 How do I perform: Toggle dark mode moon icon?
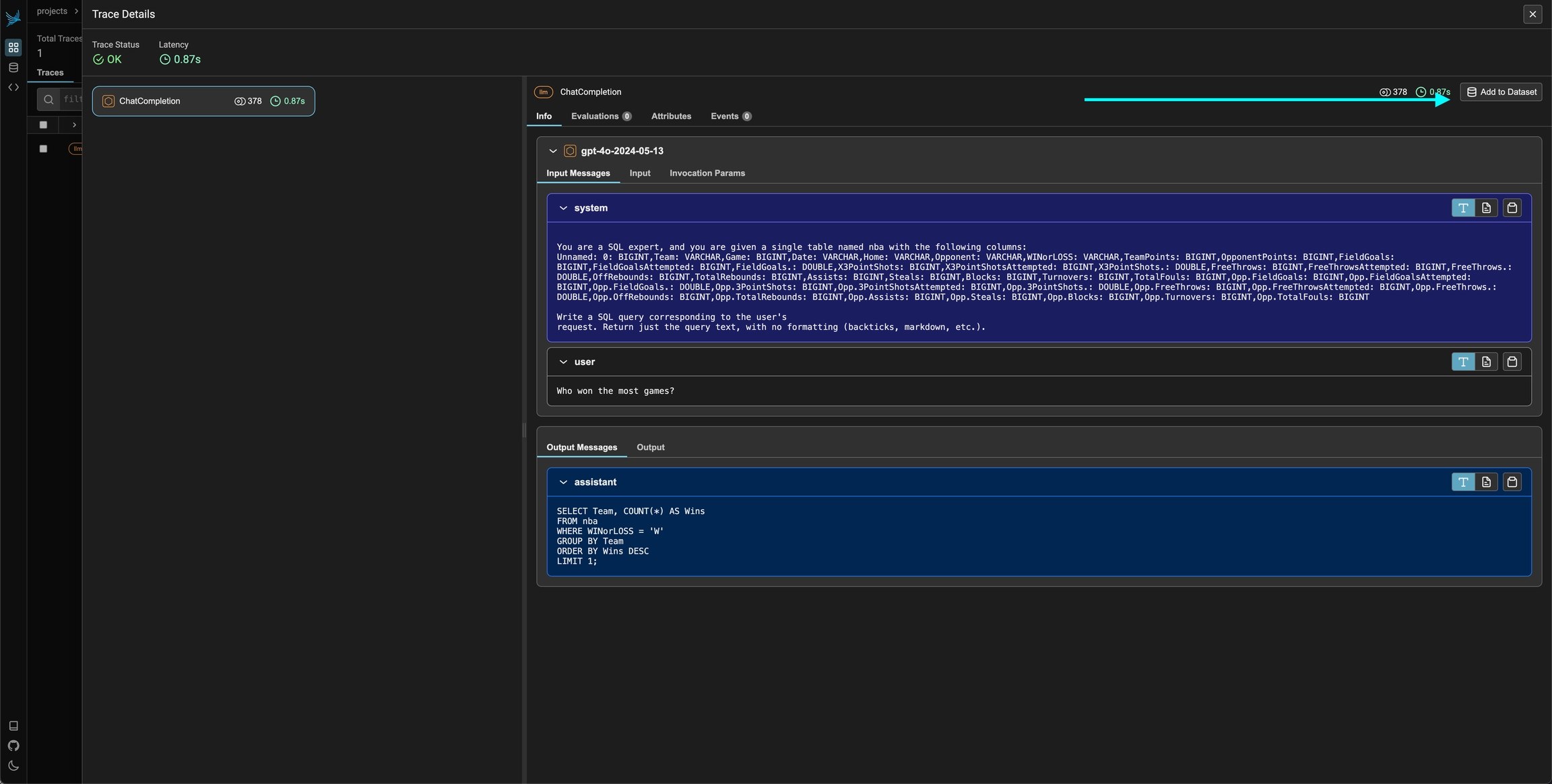click(13, 766)
